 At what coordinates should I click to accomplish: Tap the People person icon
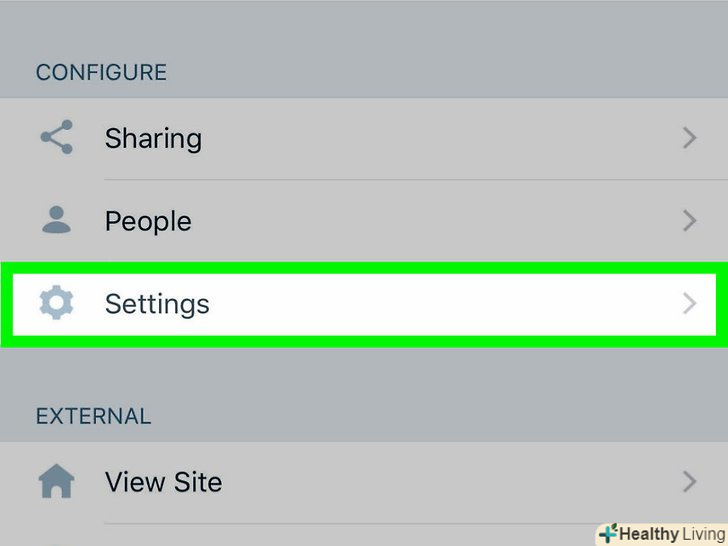(x=56, y=220)
